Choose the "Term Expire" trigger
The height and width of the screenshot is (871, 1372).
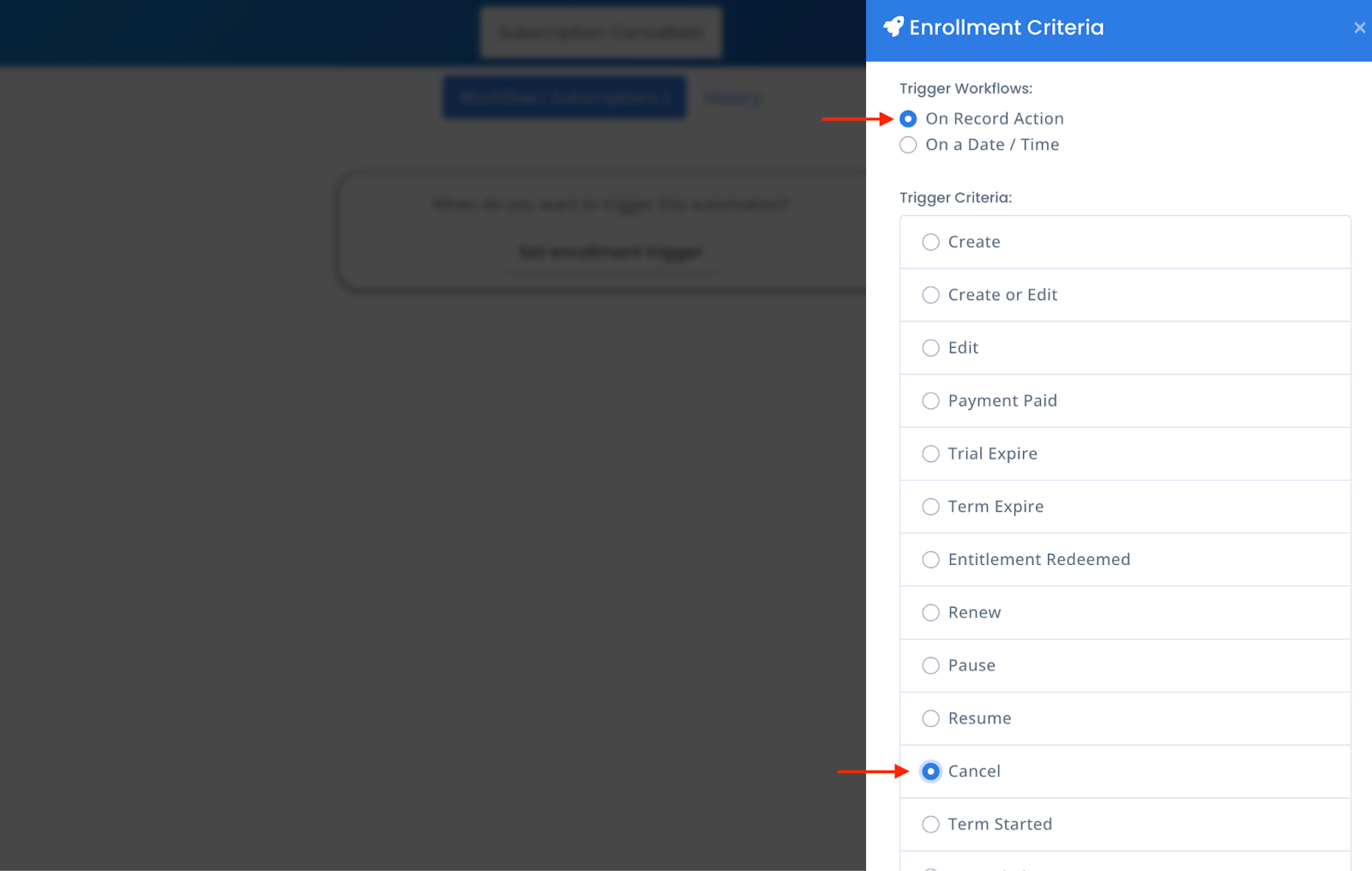[x=930, y=507]
